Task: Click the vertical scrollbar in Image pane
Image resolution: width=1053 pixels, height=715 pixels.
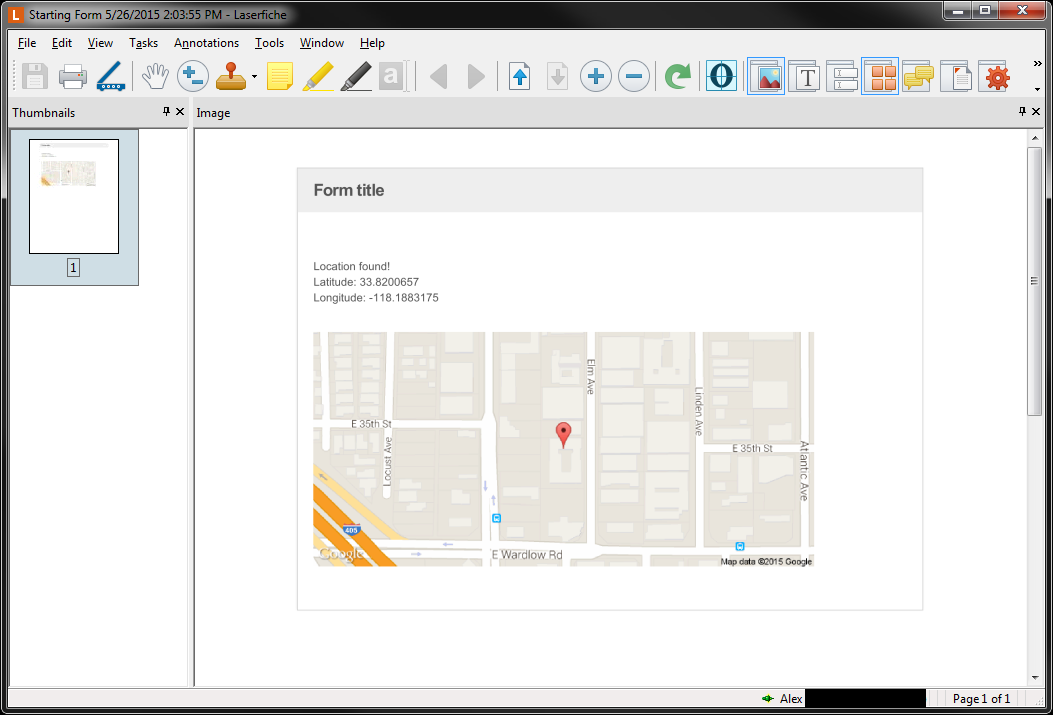Action: [x=1035, y=281]
